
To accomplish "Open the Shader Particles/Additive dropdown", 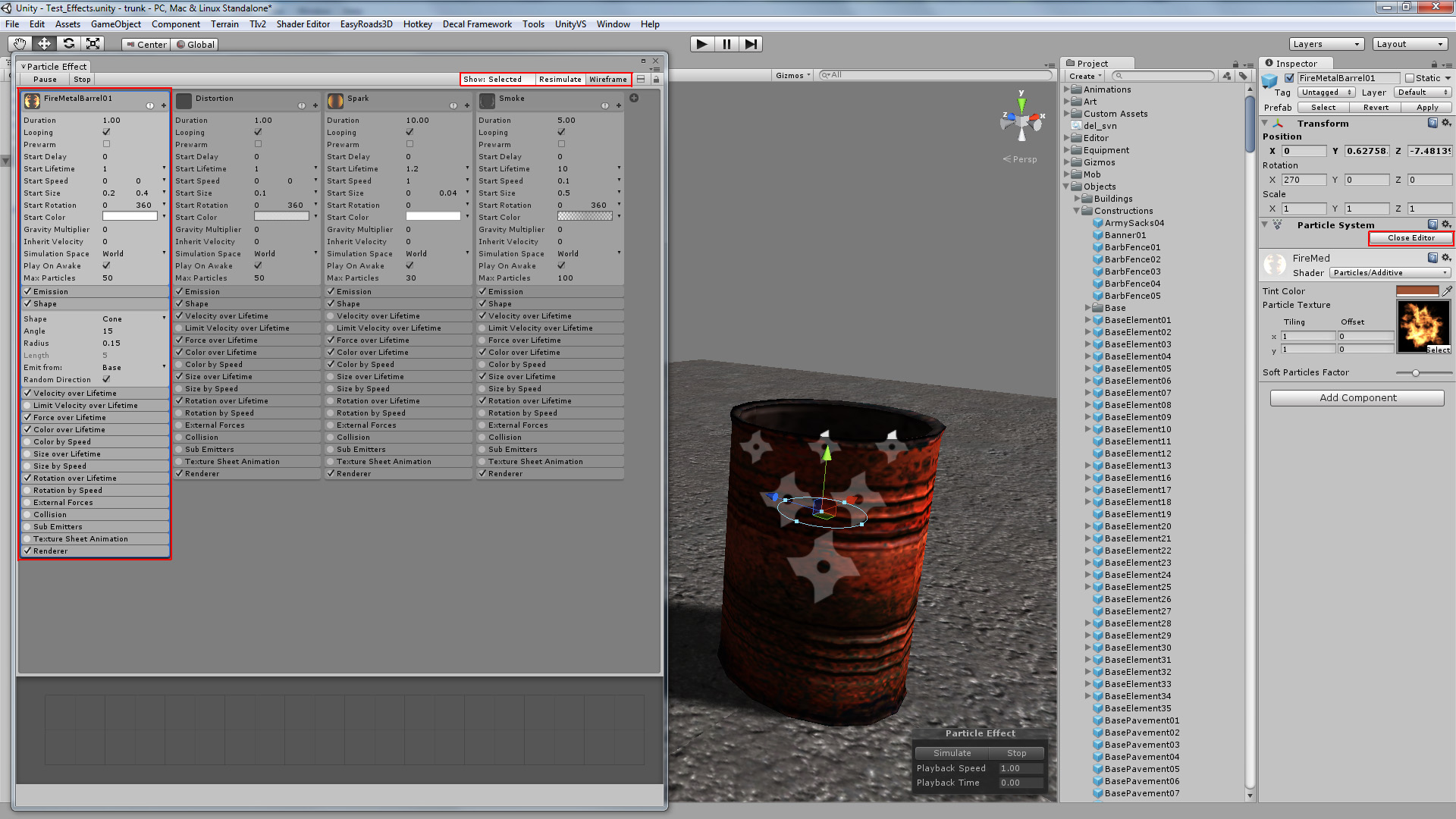I will click(1390, 273).
